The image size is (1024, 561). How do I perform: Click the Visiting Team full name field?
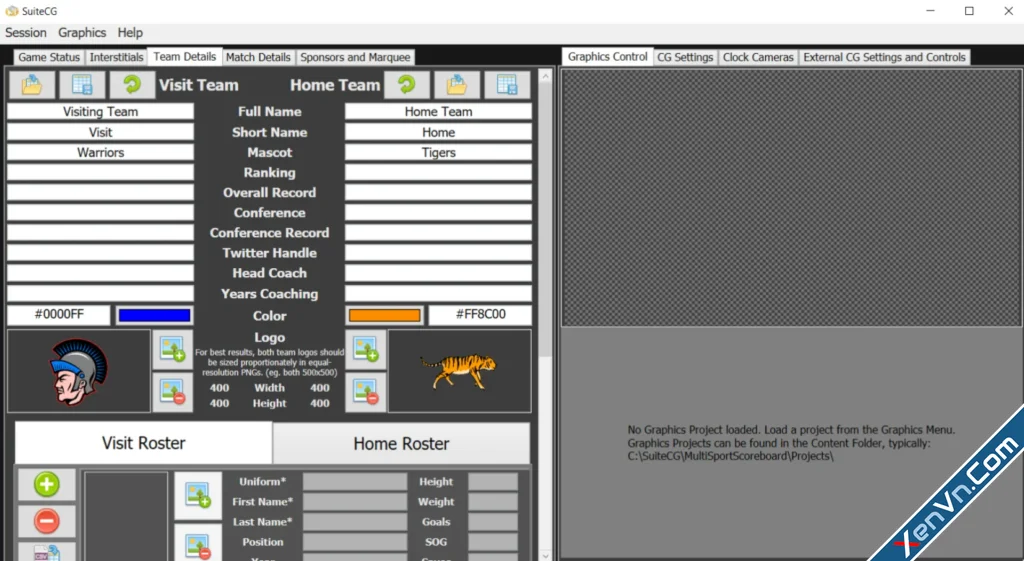tap(101, 112)
